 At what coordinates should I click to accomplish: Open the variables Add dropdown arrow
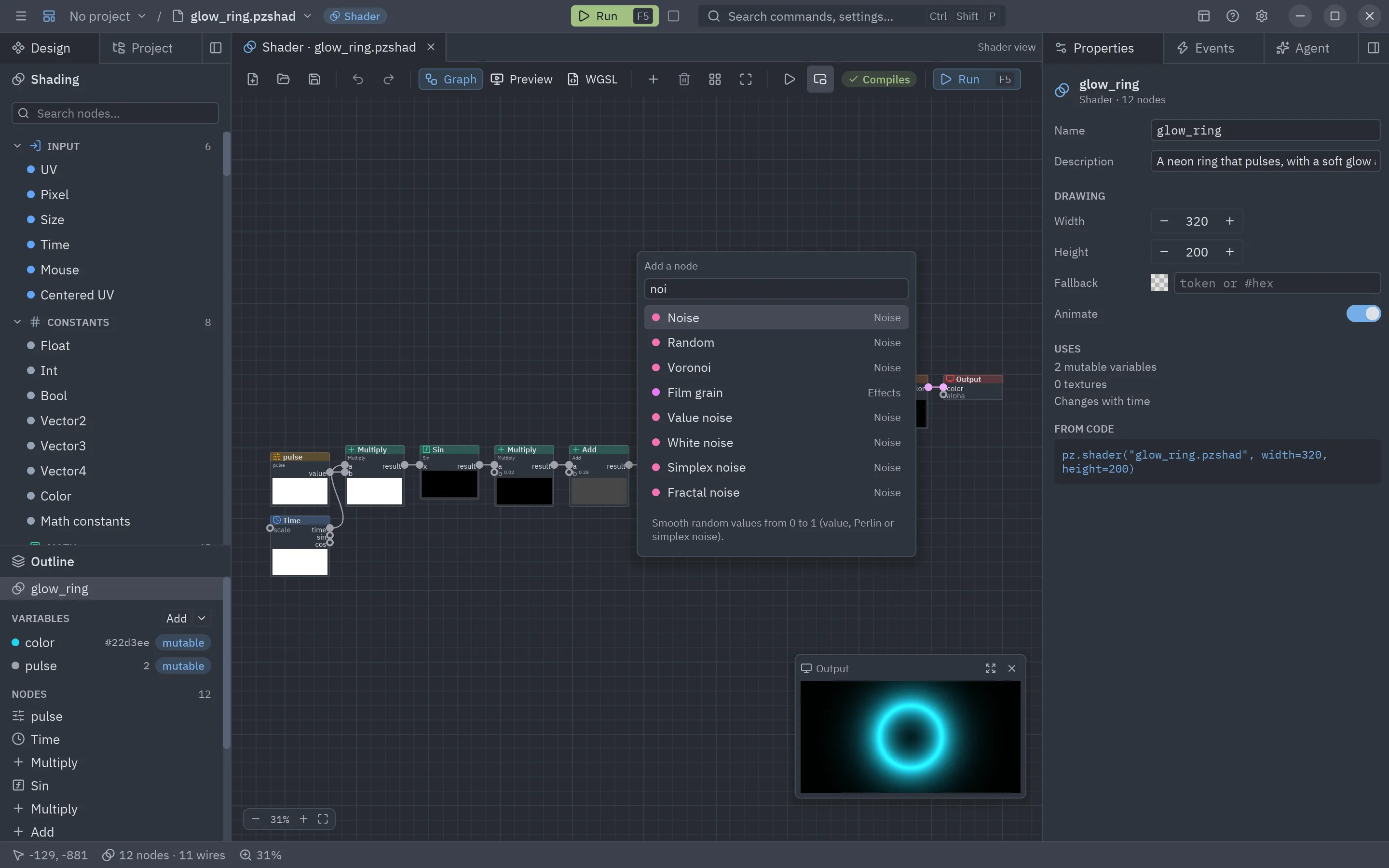(x=202, y=618)
